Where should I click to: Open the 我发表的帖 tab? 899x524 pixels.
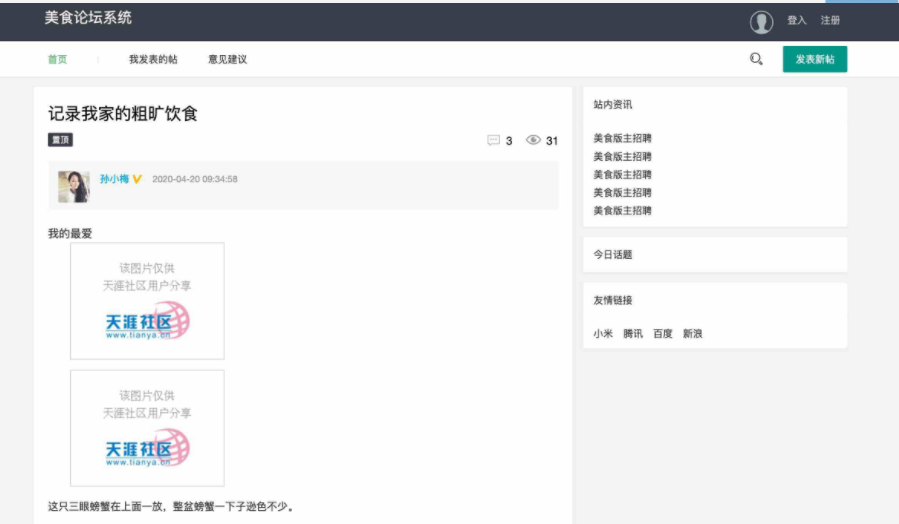click(153, 59)
